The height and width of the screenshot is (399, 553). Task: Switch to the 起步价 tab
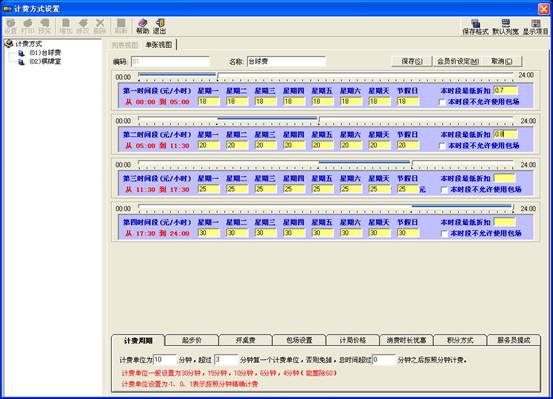(x=192, y=340)
